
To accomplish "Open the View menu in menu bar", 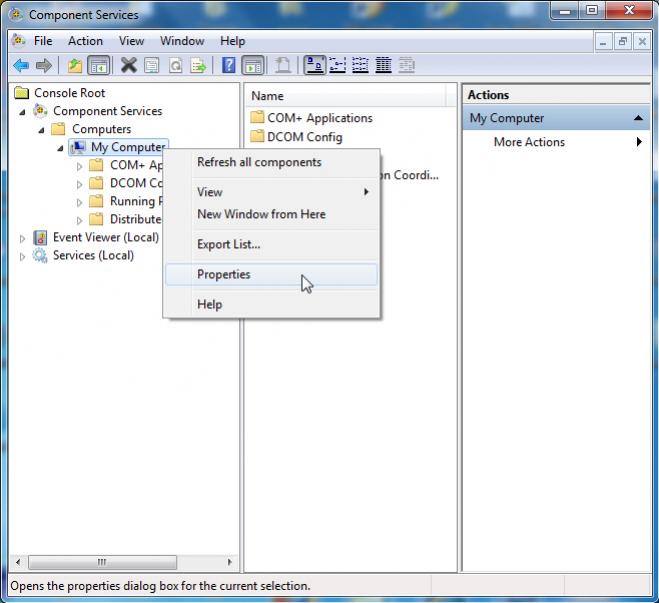I will [x=131, y=41].
